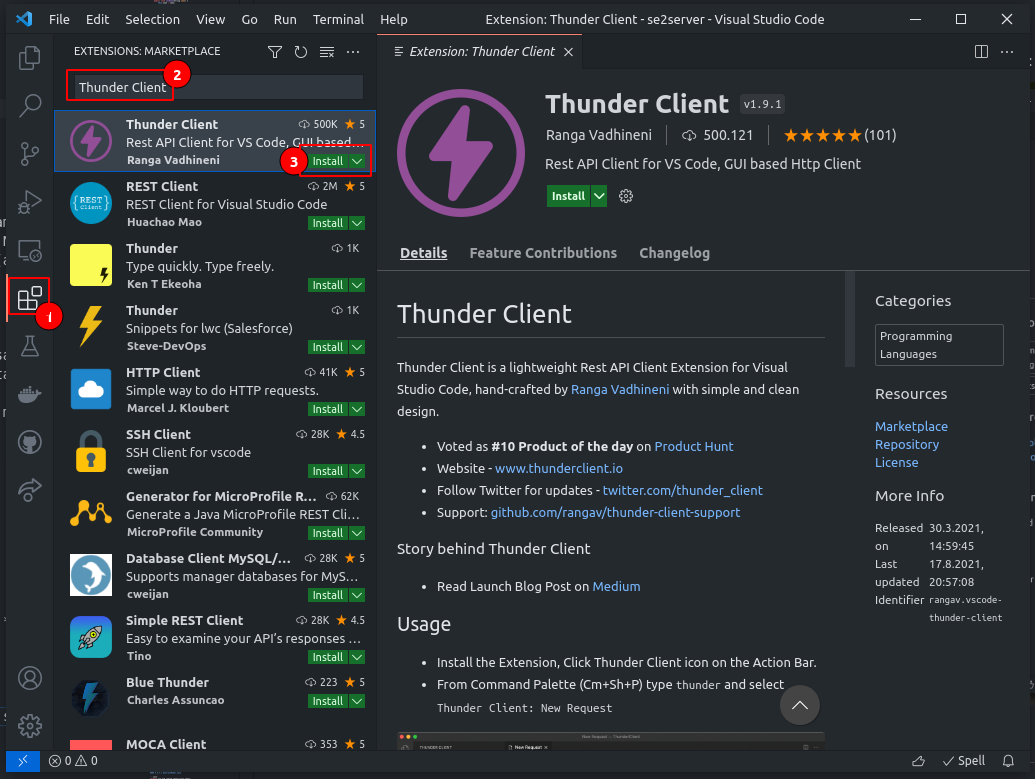Open the Product Hunt link

point(693,446)
